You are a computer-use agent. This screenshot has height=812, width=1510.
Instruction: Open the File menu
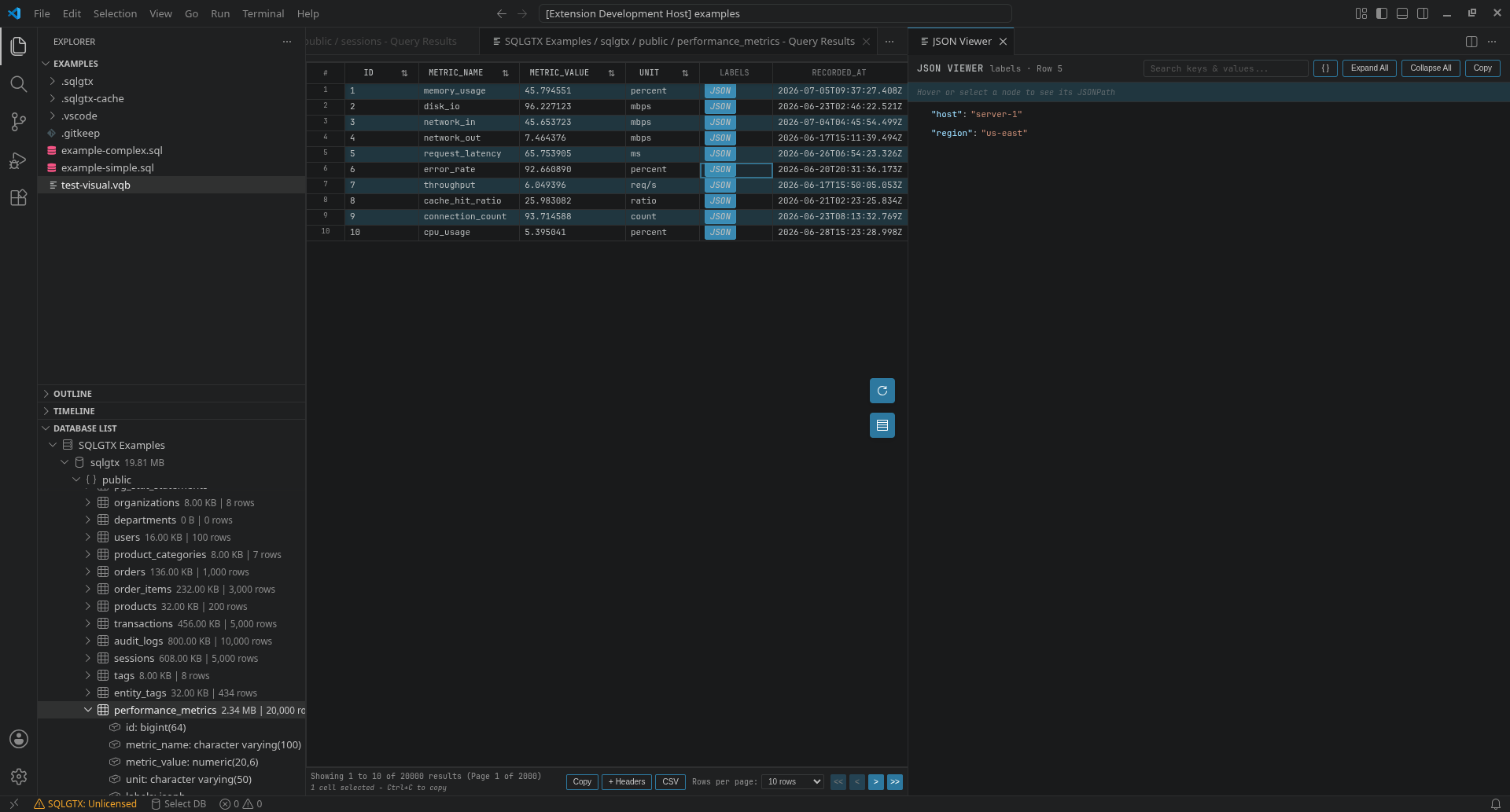point(42,13)
